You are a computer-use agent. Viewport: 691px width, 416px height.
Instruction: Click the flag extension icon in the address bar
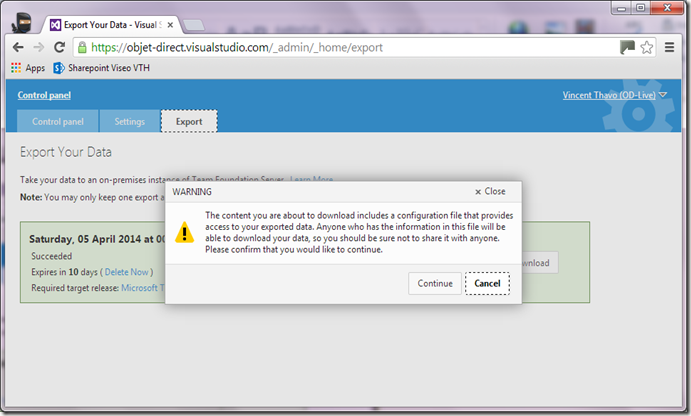coord(627,47)
